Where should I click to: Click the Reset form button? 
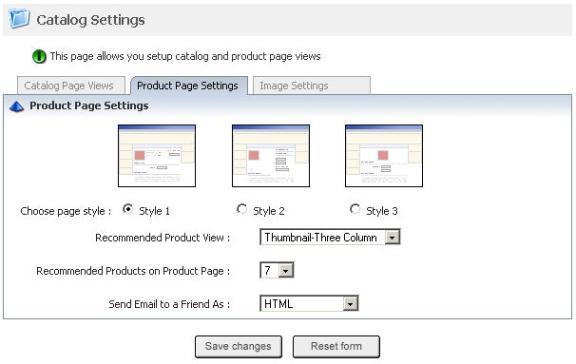(x=336, y=346)
